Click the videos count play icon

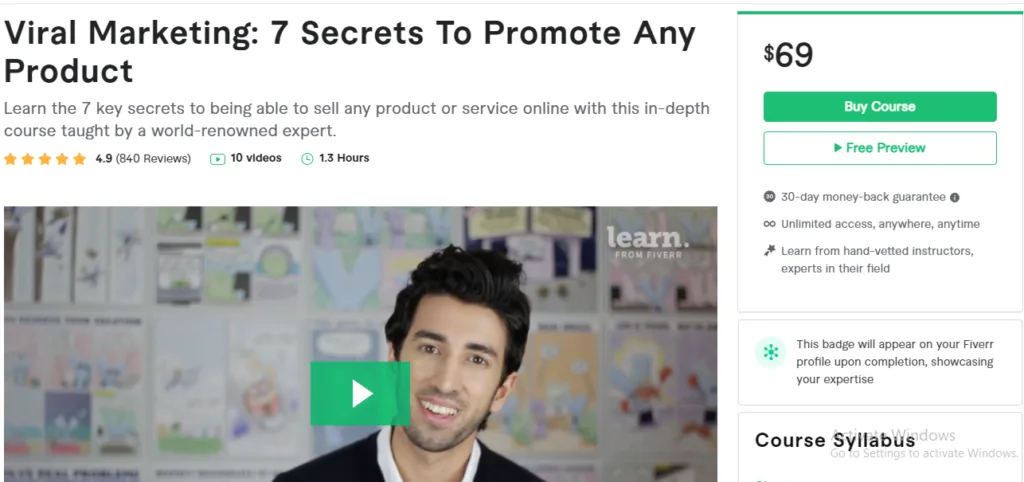click(217, 159)
